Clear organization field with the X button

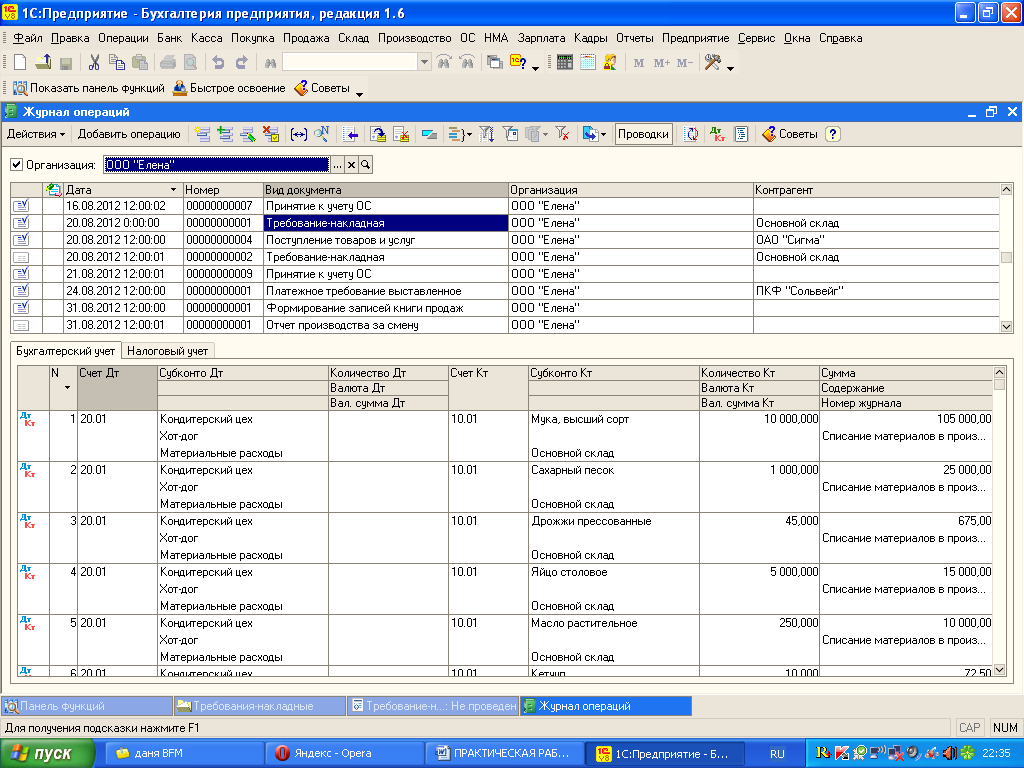pyautogui.click(x=351, y=165)
